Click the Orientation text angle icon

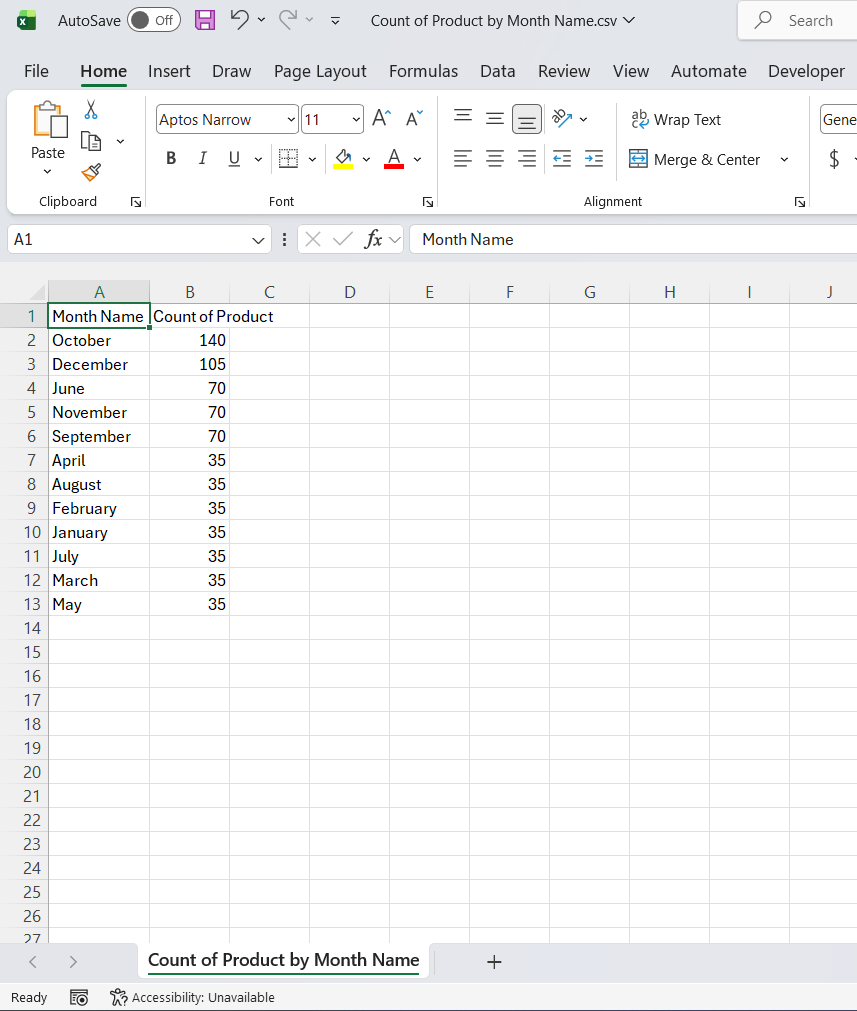coord(562,119)
